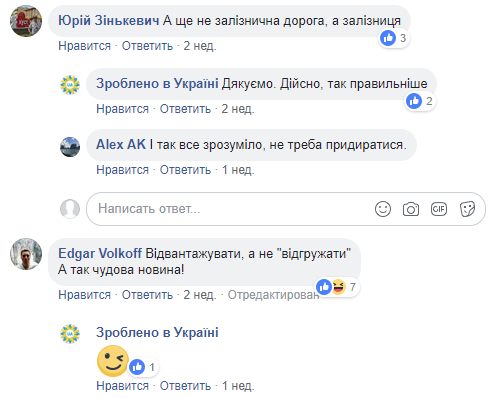Open Зроблено в Україні page from sticker reply
492x398 pixels.
(157, 332)
